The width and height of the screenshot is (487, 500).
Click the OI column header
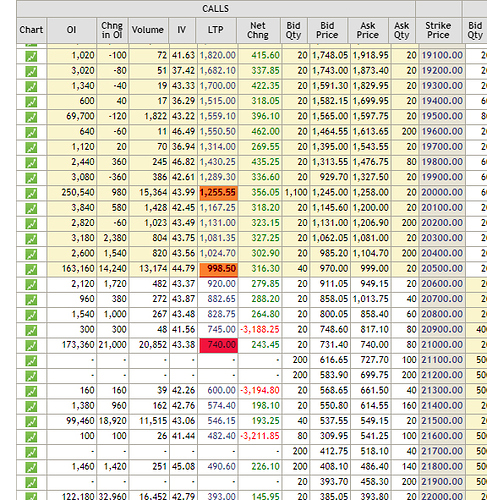72,30
